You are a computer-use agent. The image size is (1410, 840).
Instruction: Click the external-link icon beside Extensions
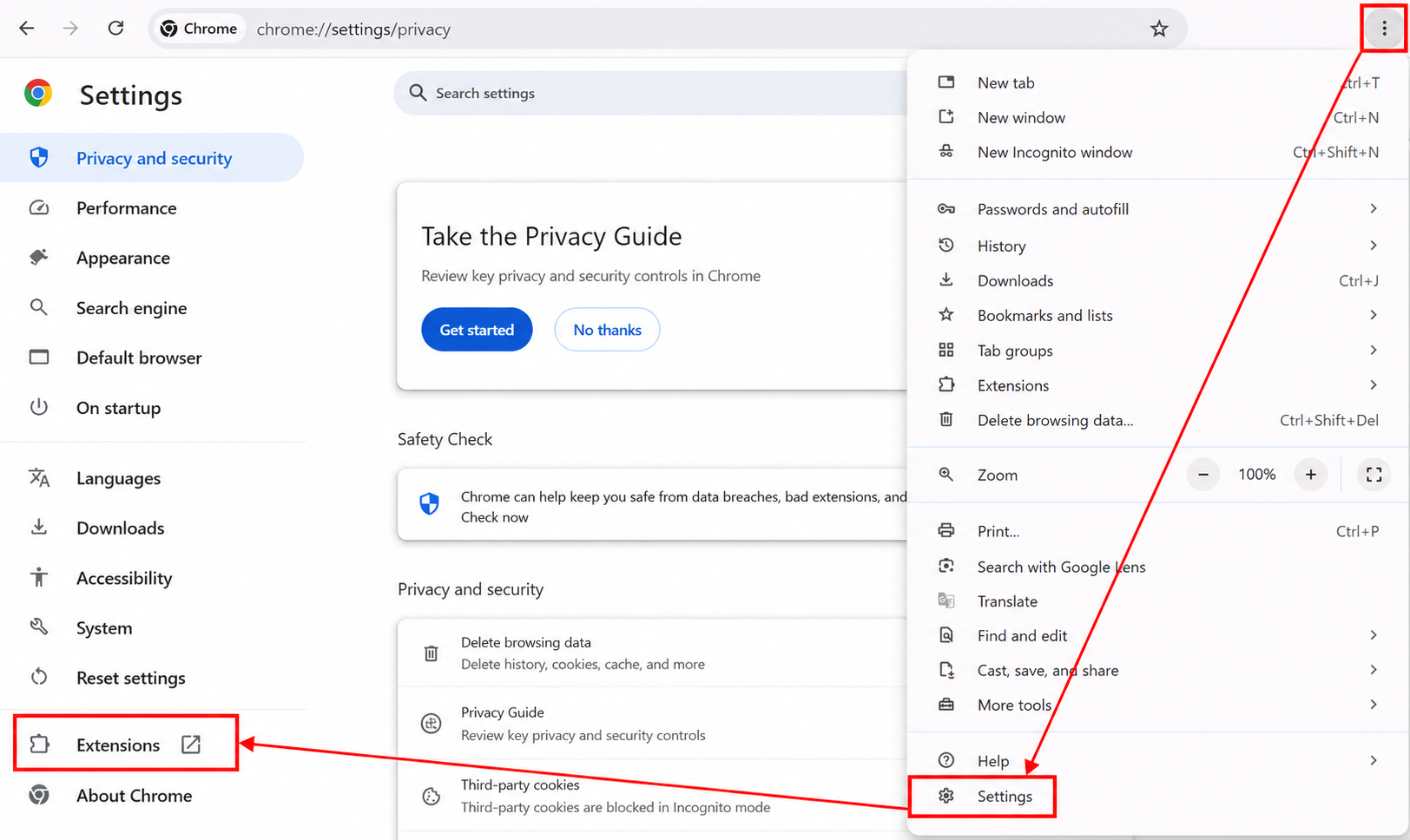(x=191, y=745)
